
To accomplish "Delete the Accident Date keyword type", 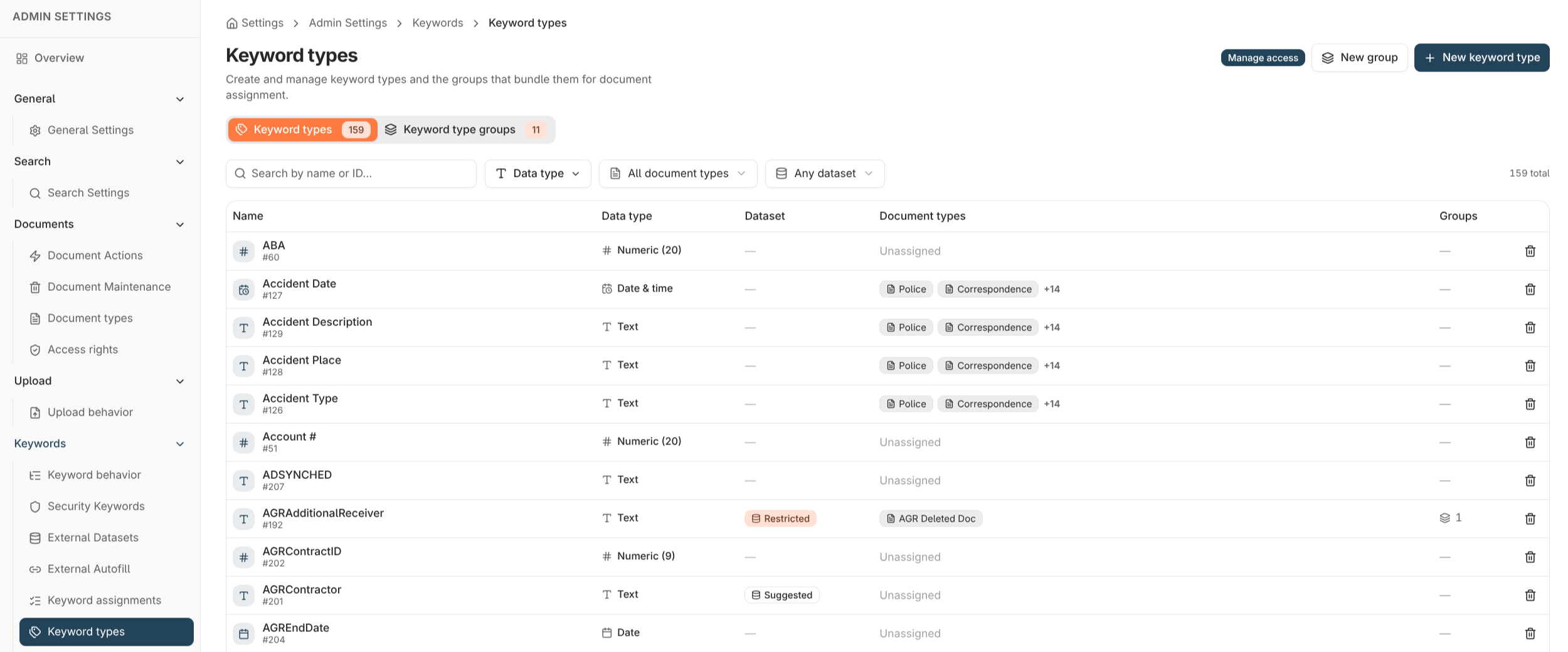I will 1530,289.
